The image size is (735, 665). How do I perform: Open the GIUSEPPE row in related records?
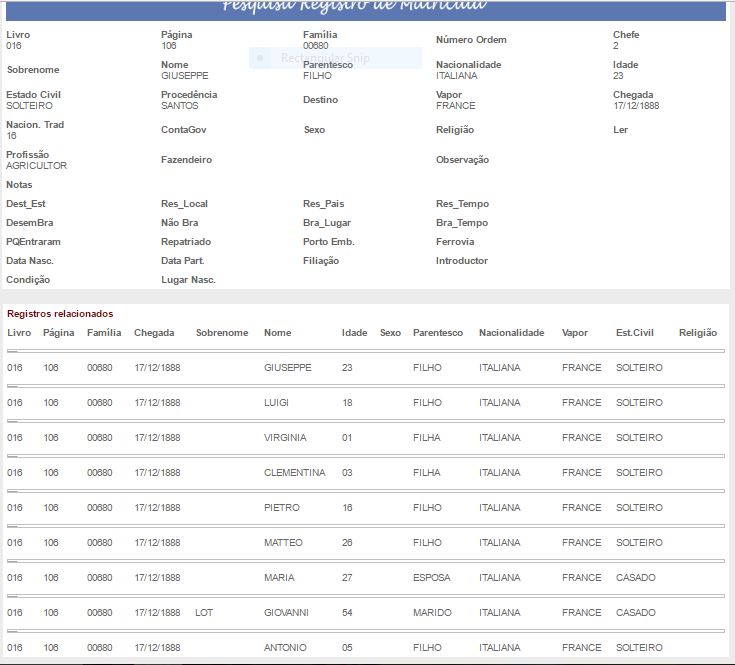click(287, 368)
